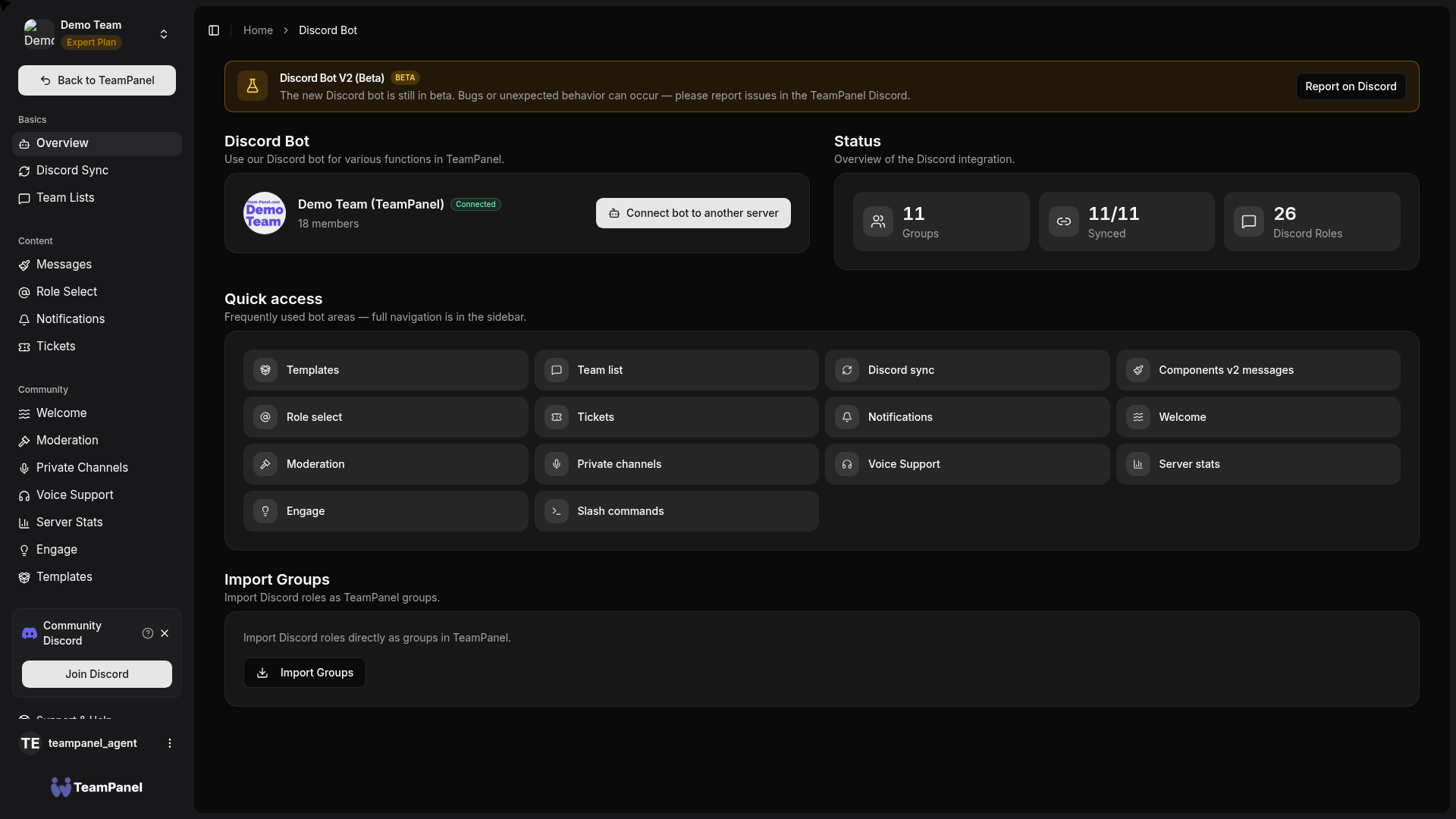Select Overview in the sidebar
The width and height of the screenshot is (1456, 819).
[97, 143]
